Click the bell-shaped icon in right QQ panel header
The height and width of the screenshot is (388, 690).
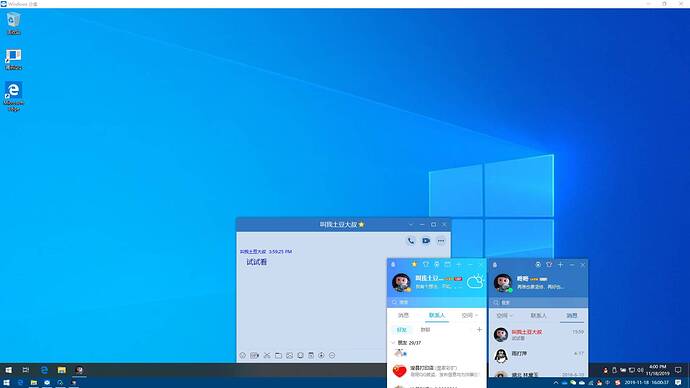coord(495,265)
